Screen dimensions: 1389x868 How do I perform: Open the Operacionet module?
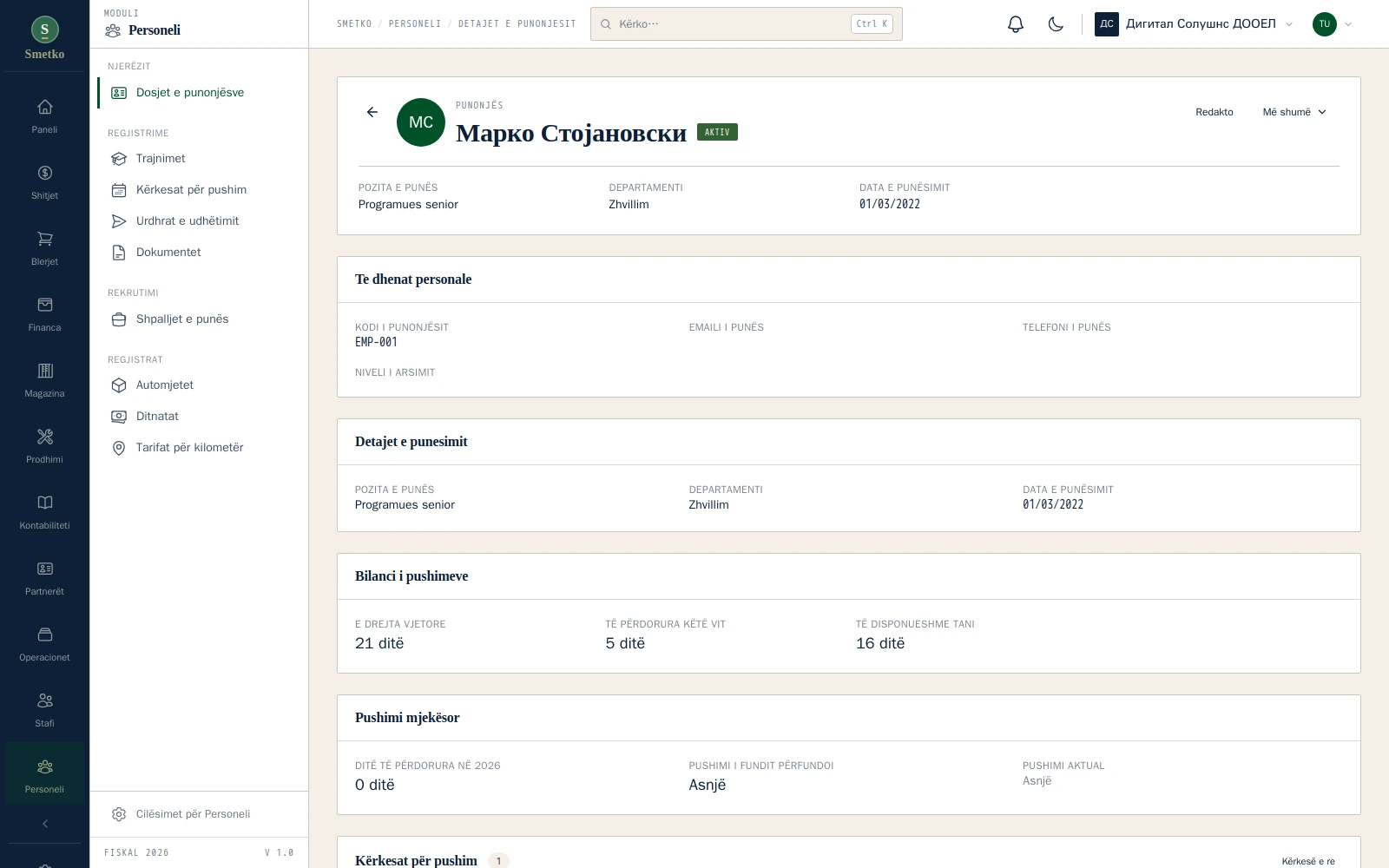[x=44, y=644]
